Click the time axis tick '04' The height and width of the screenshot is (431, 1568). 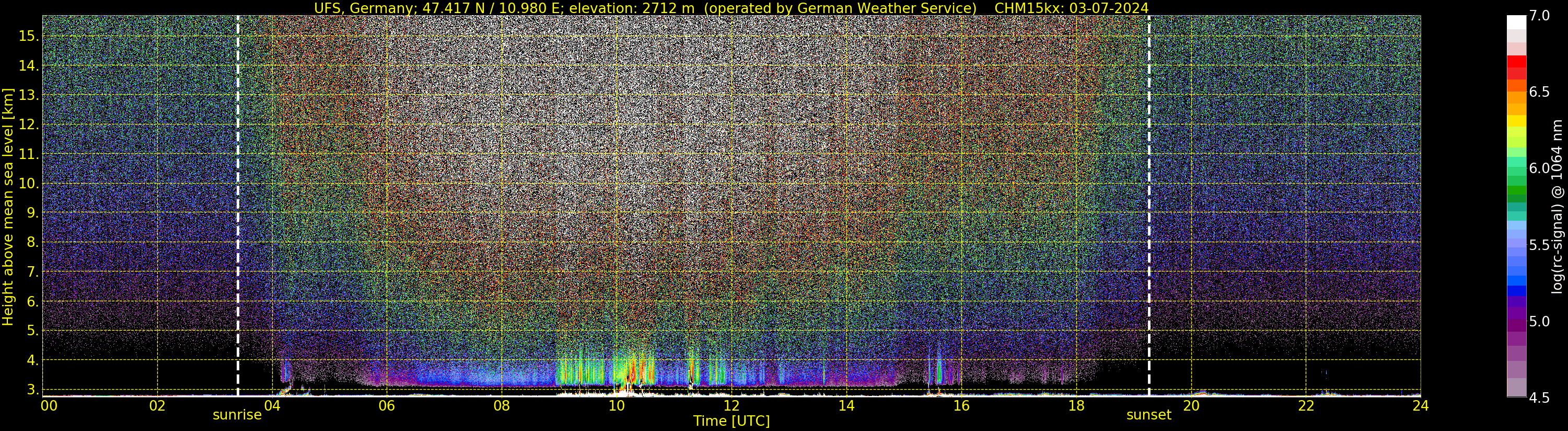click(272, 405)
